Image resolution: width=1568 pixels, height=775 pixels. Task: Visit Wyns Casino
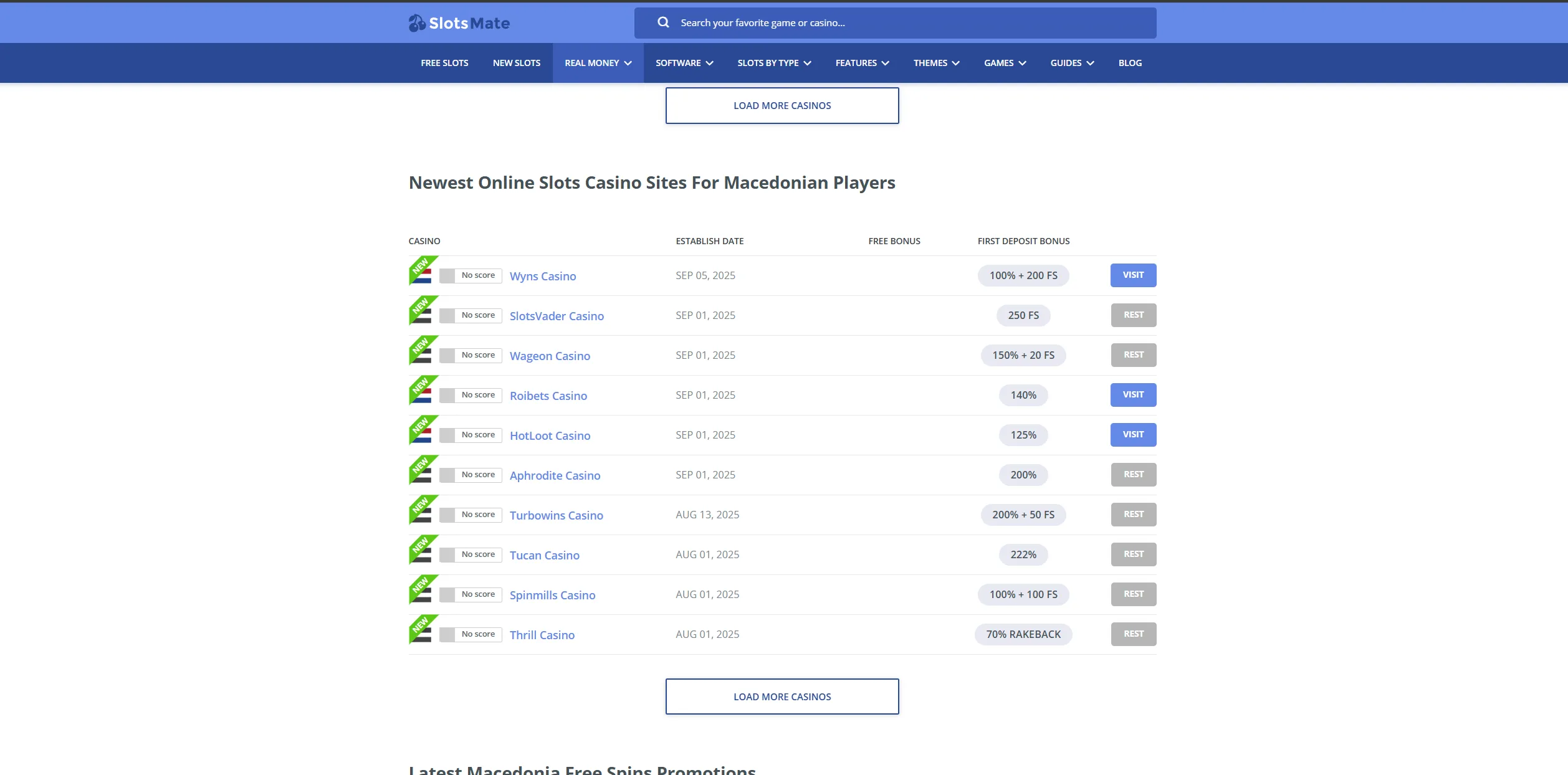tap(1133, 275)
